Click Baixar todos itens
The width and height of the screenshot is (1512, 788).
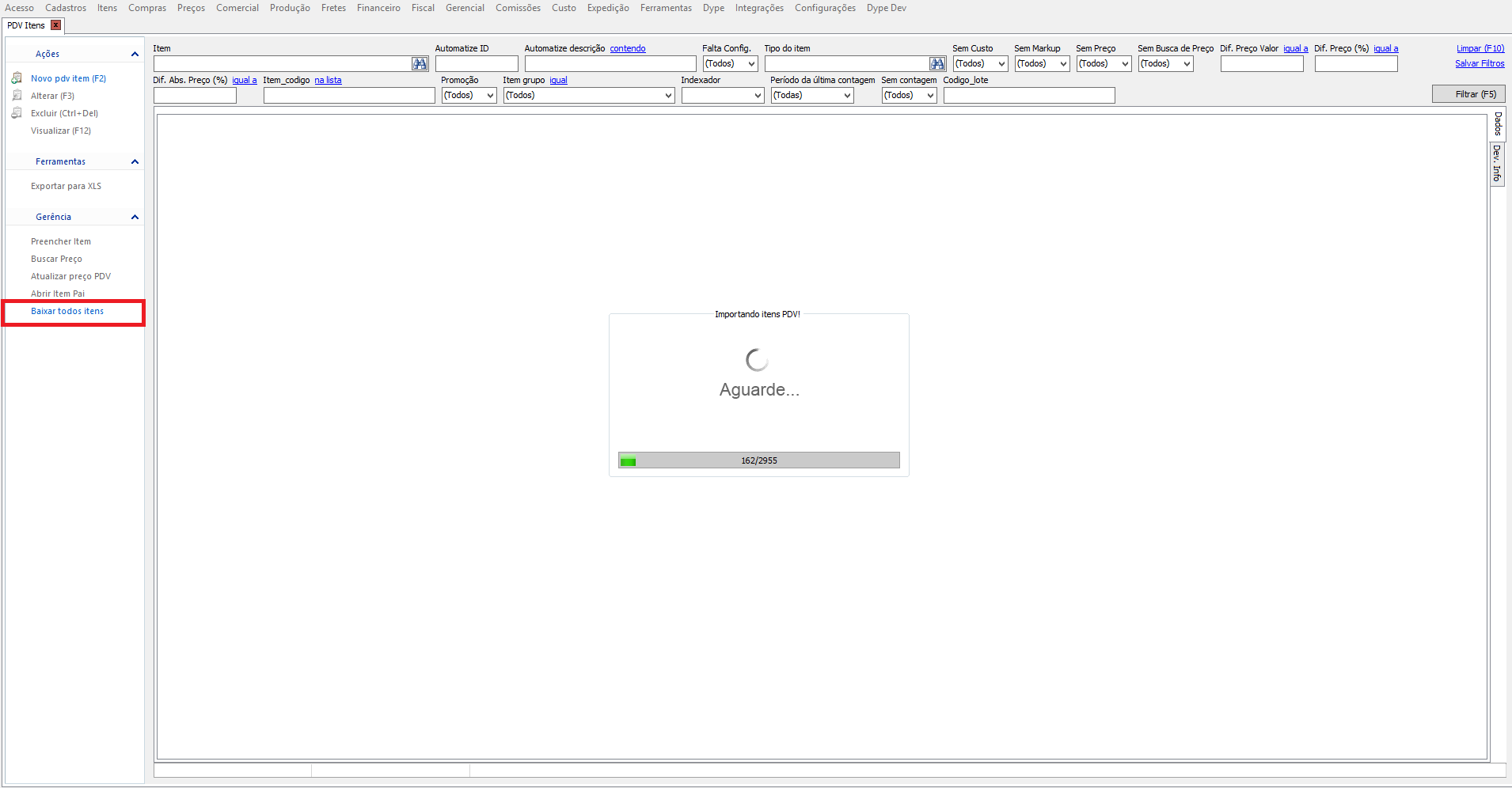point(67,311)
